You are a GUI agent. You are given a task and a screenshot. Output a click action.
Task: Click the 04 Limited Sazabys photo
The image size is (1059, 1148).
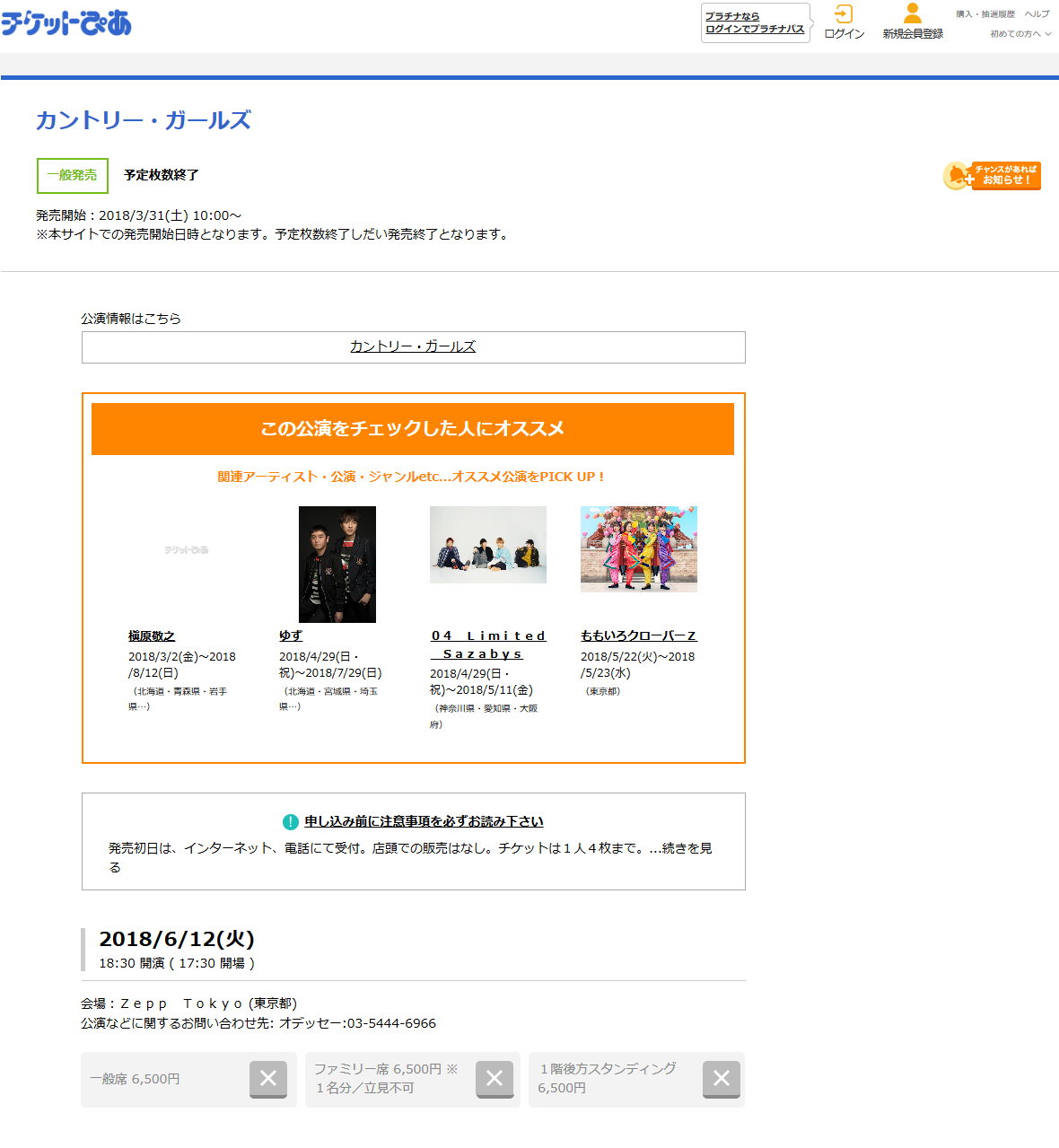[x=488, y=545]
